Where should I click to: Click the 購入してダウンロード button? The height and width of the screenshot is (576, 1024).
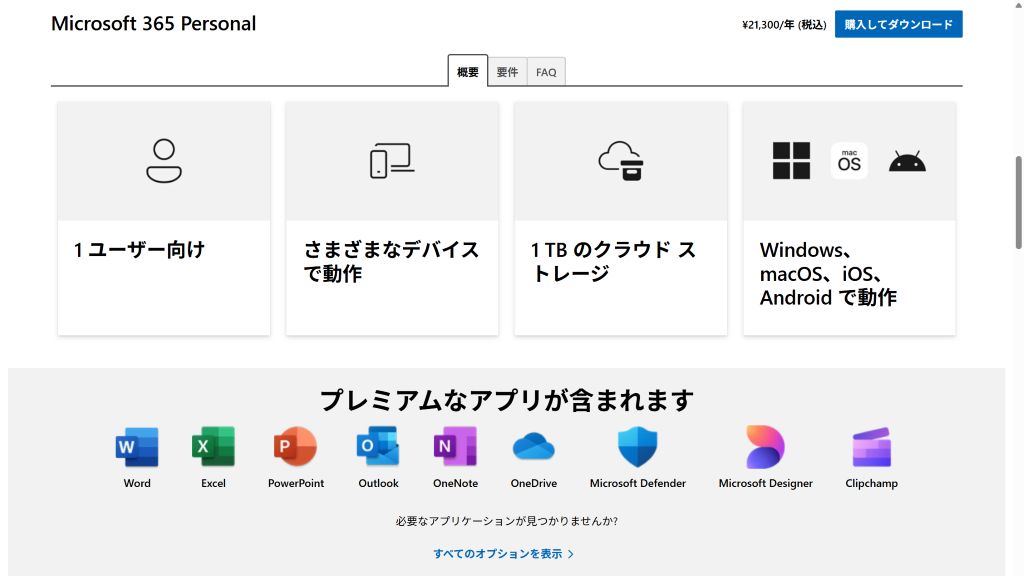(898, 24)
